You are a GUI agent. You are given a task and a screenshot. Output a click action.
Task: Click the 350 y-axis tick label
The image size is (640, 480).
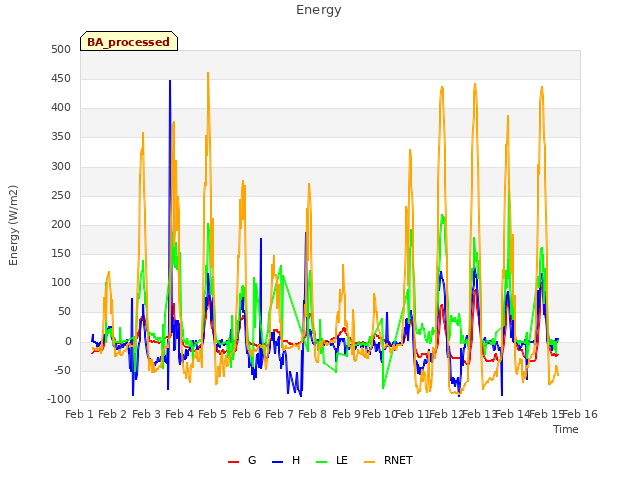tap(61, 137)
